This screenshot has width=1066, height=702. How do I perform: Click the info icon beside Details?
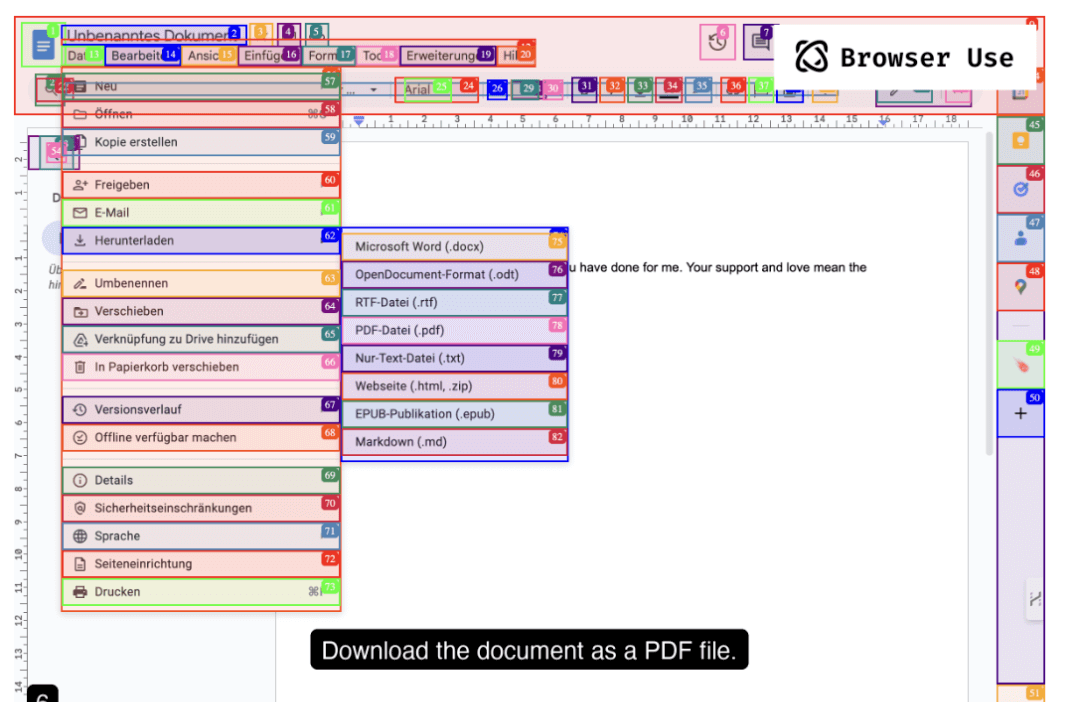pos(80,480)
